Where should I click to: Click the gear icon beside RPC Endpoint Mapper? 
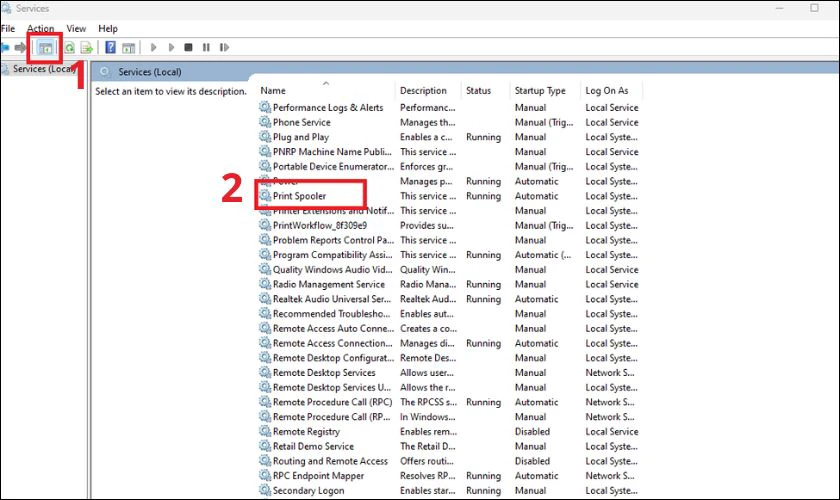(x=265, y=475)
